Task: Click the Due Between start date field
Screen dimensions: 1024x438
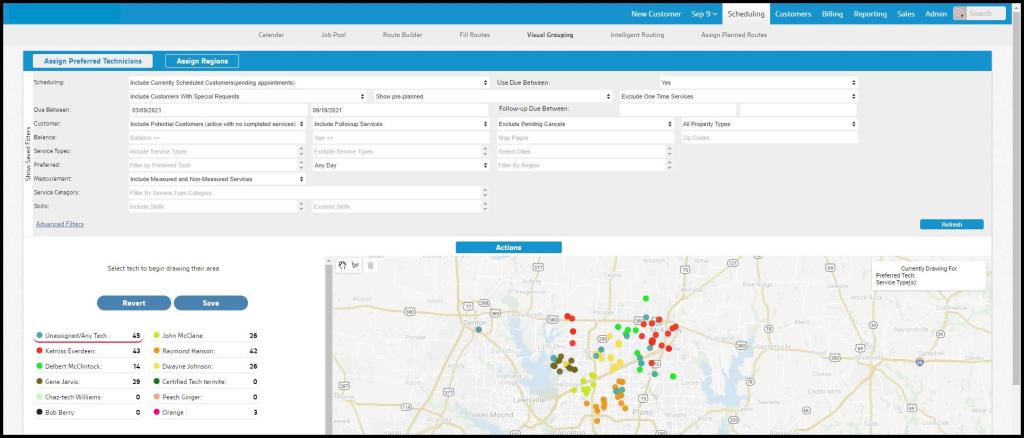Action: coord(217,110)
